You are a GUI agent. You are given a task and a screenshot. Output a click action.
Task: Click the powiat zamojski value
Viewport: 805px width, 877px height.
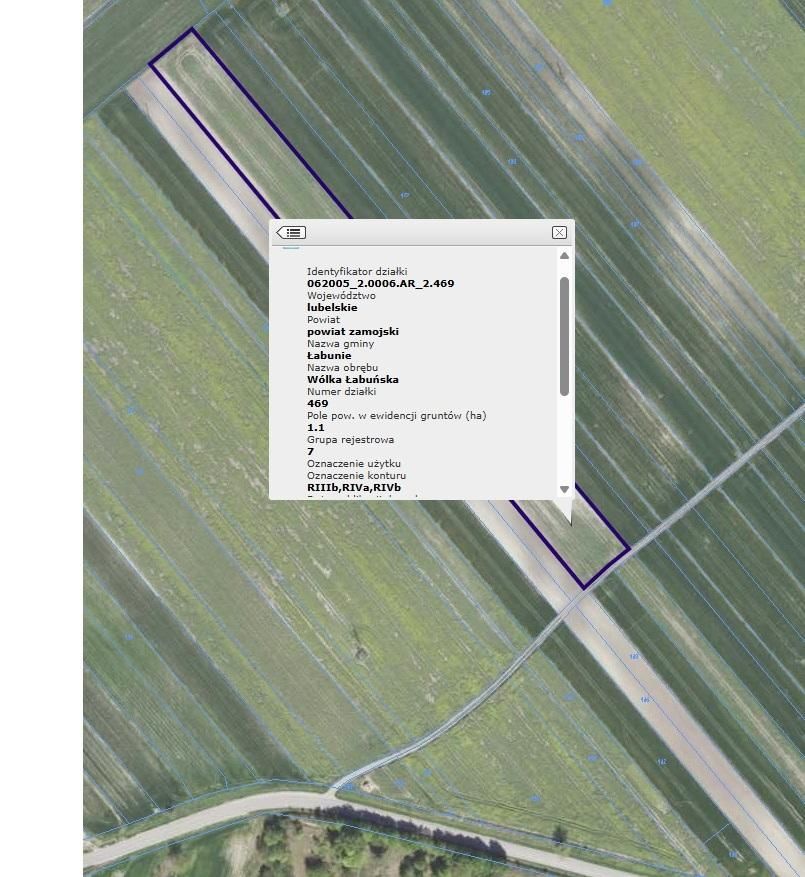pyautogui.click(x=352, y=332)
